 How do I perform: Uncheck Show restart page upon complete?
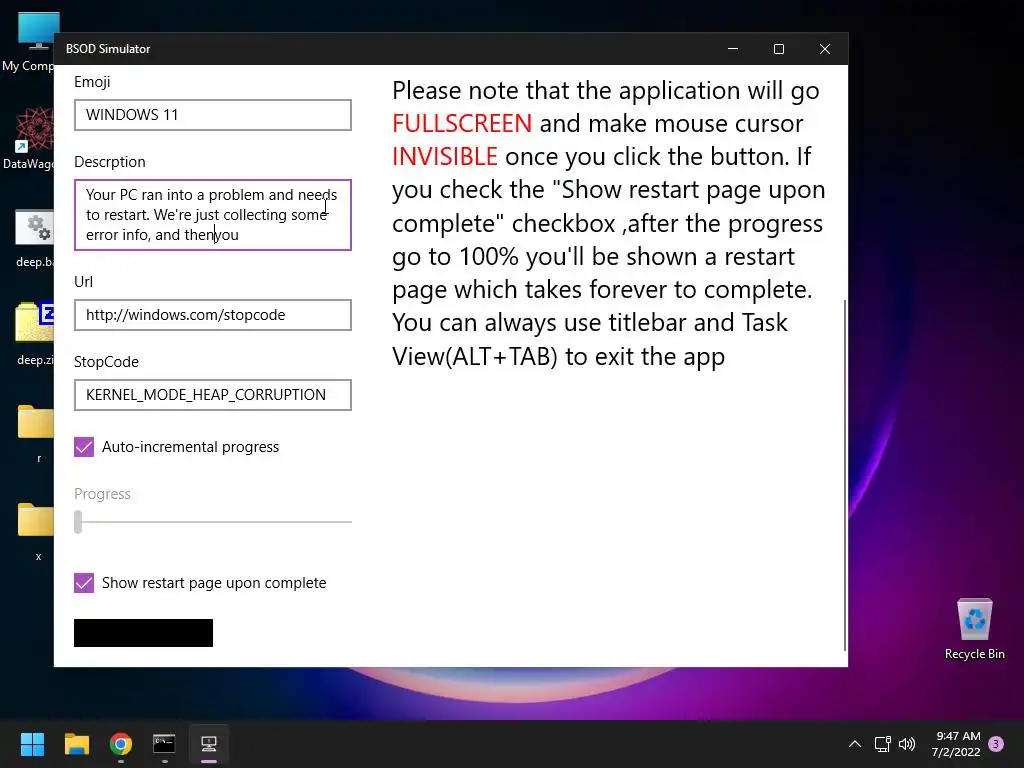(x=84, y=583)
